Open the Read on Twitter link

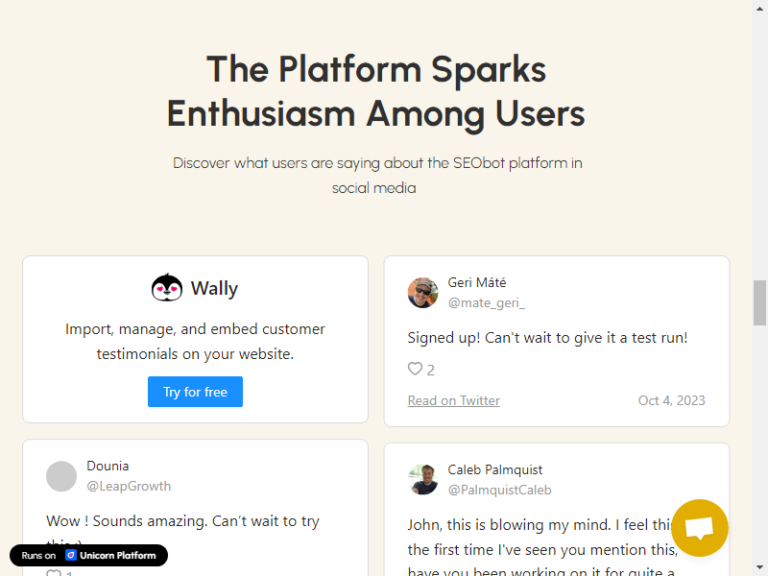(454, 401)
